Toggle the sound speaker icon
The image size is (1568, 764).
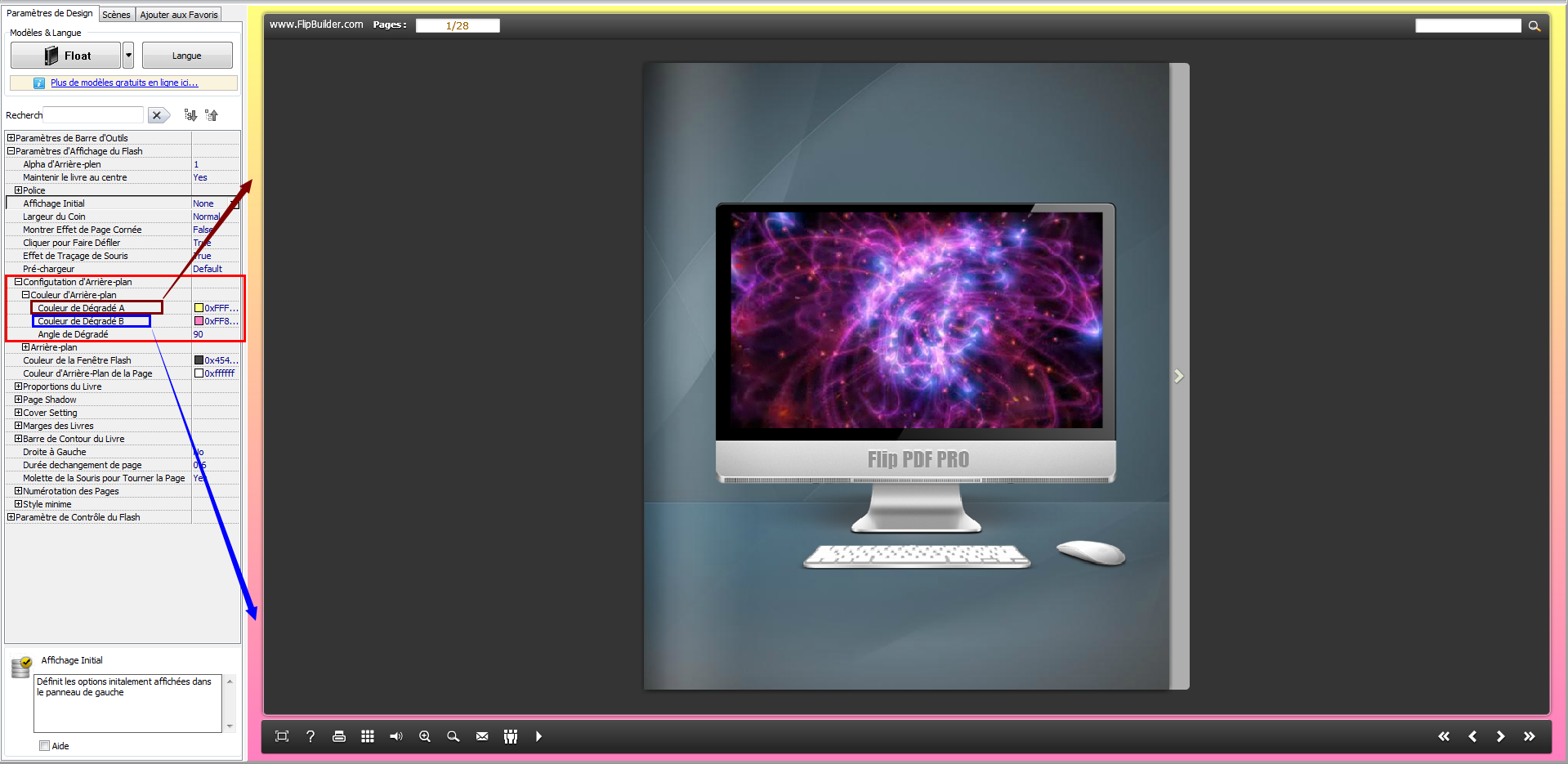[396, 736]
